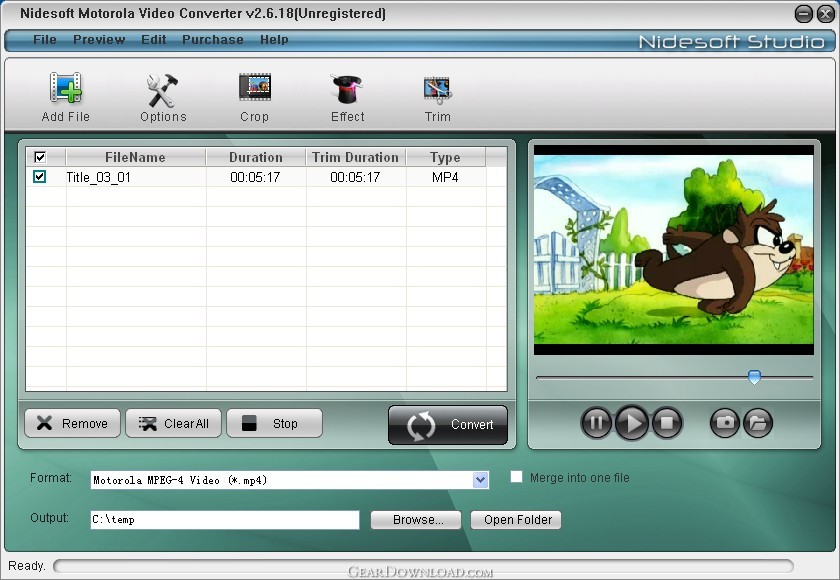840x580 pixels.
Task: Click the Add File toolbar icon
Action: point(66,88)
